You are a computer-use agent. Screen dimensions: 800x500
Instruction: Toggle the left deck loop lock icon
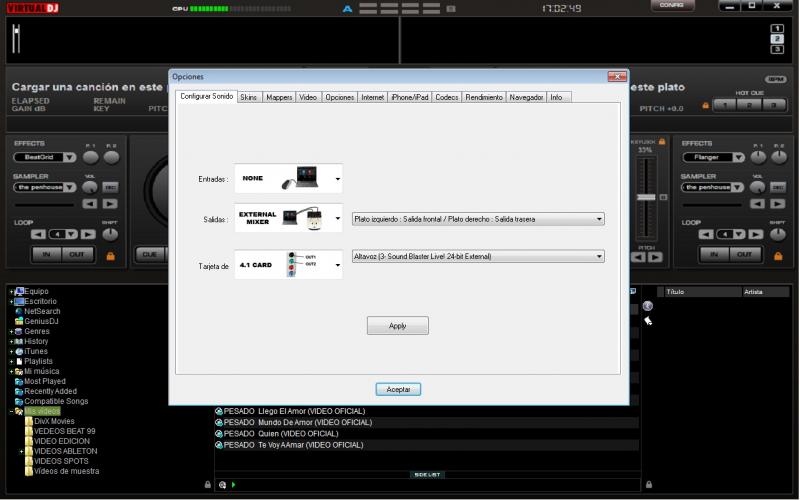pos(110,256)
